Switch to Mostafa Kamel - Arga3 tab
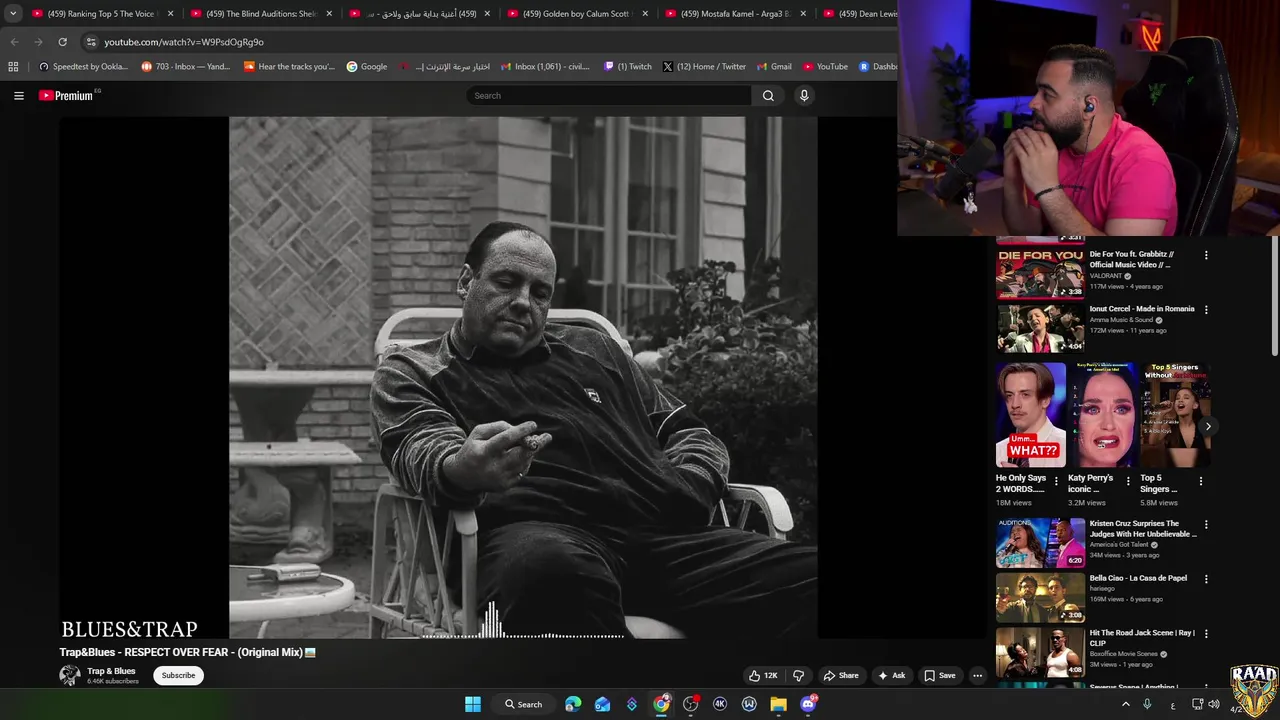The height and width of the screenshot is (720, 1280). (x=735, y=14)
